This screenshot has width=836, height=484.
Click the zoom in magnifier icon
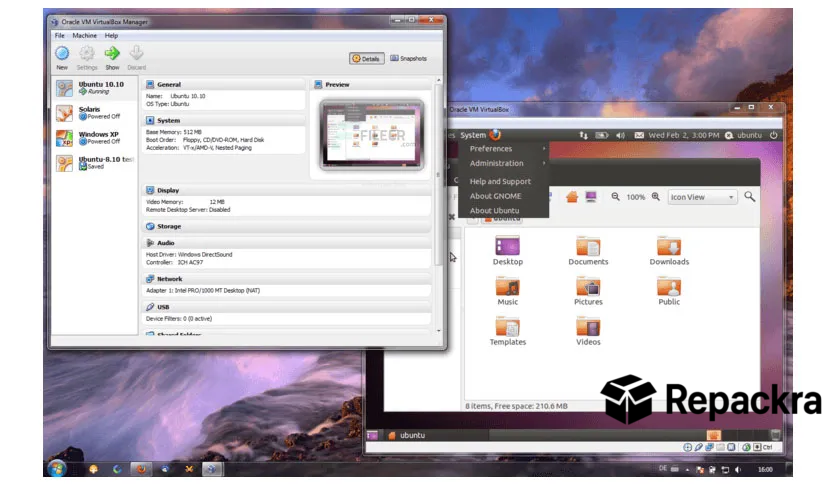tap(656, 197)
